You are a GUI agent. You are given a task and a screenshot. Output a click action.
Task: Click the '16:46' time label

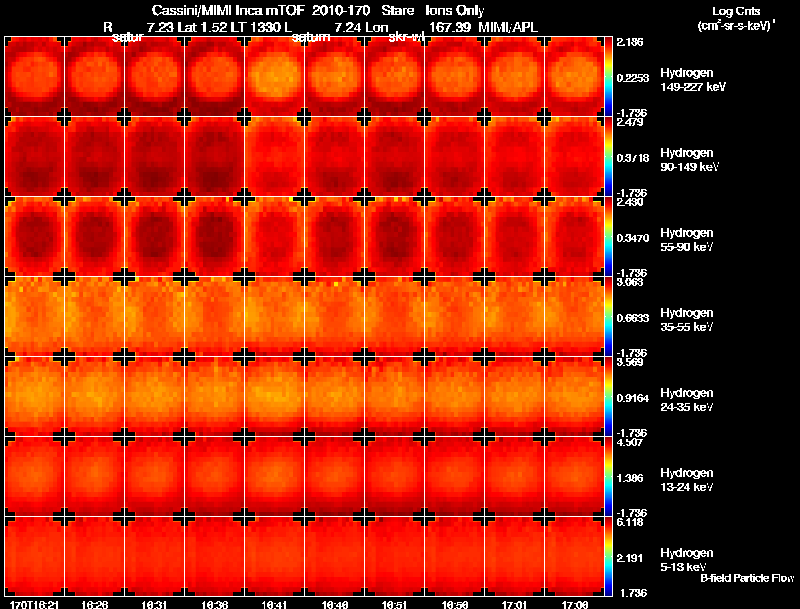(x=335, y=604)
